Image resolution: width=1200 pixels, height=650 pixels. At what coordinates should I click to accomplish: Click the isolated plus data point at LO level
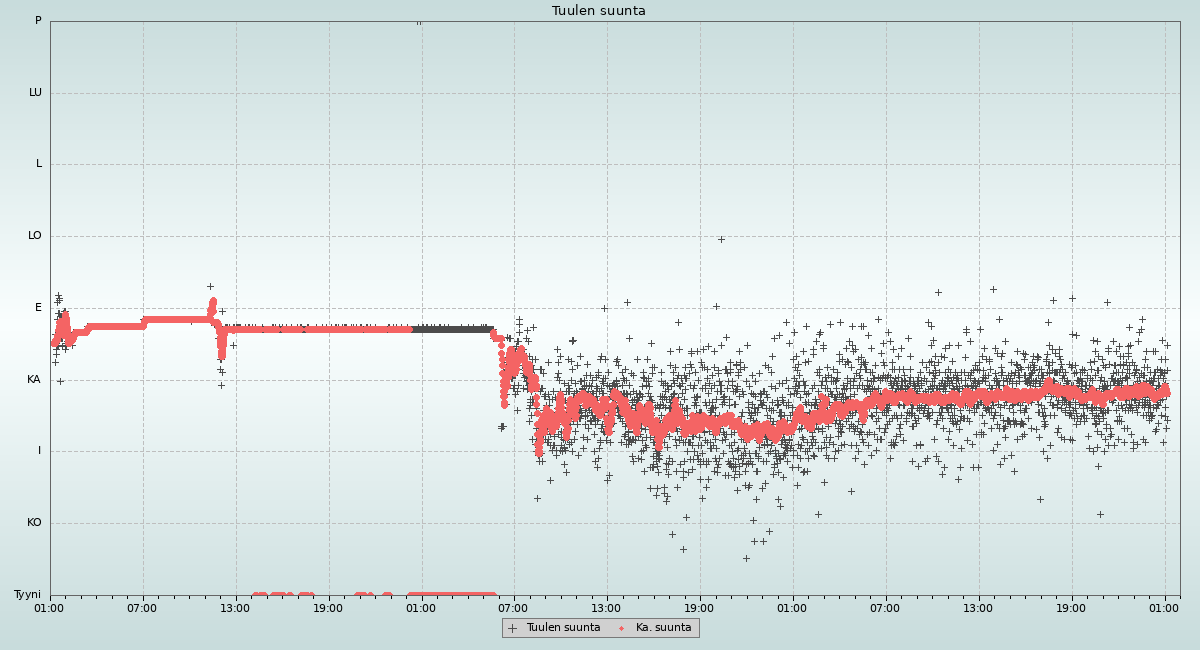pyautogui.click(x=720, y=239)
